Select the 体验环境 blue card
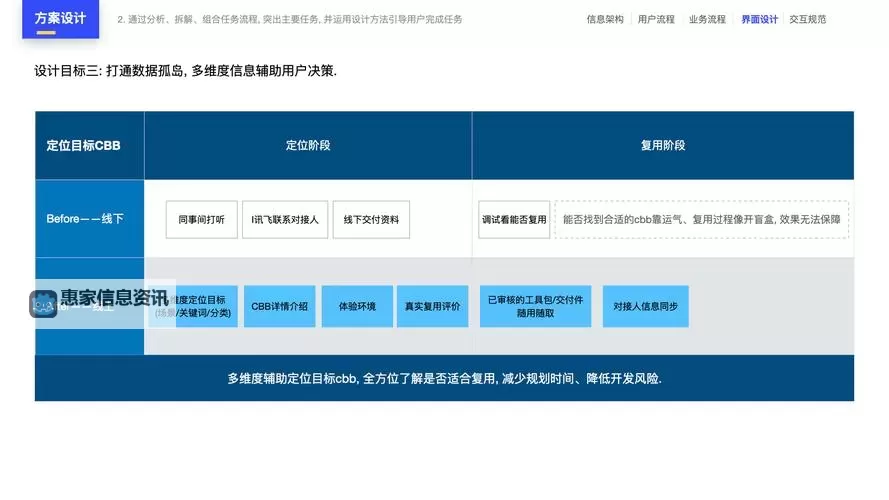This screenshot has width=889, height=500. [x=357, y=306]
